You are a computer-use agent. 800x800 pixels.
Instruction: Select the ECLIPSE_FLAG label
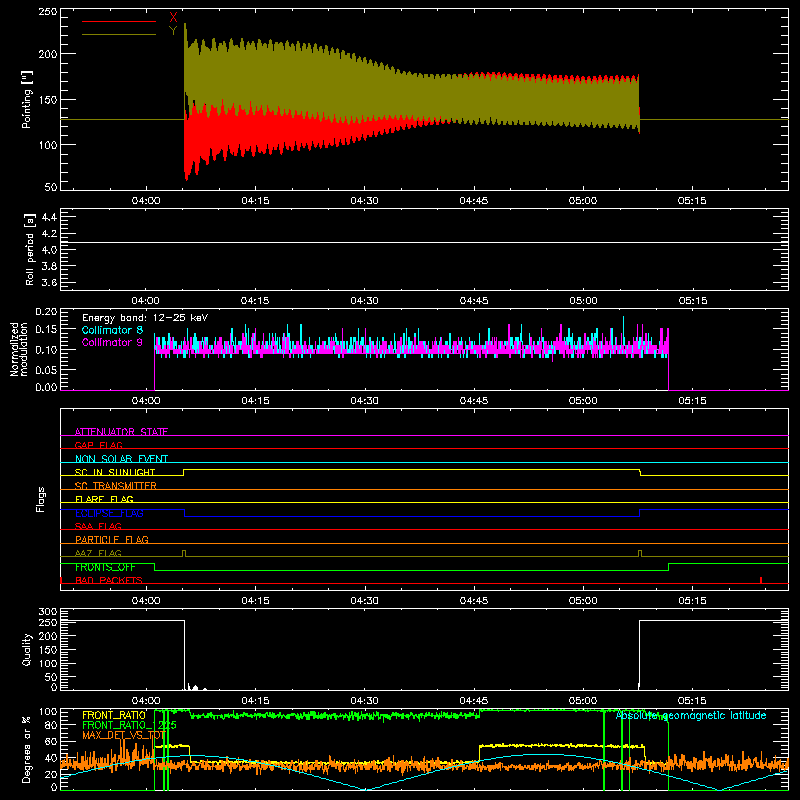coord(109,513)
